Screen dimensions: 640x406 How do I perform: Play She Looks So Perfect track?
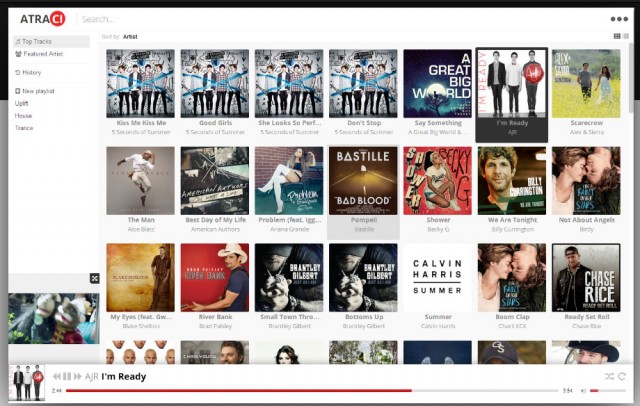[x=289, y=84]
